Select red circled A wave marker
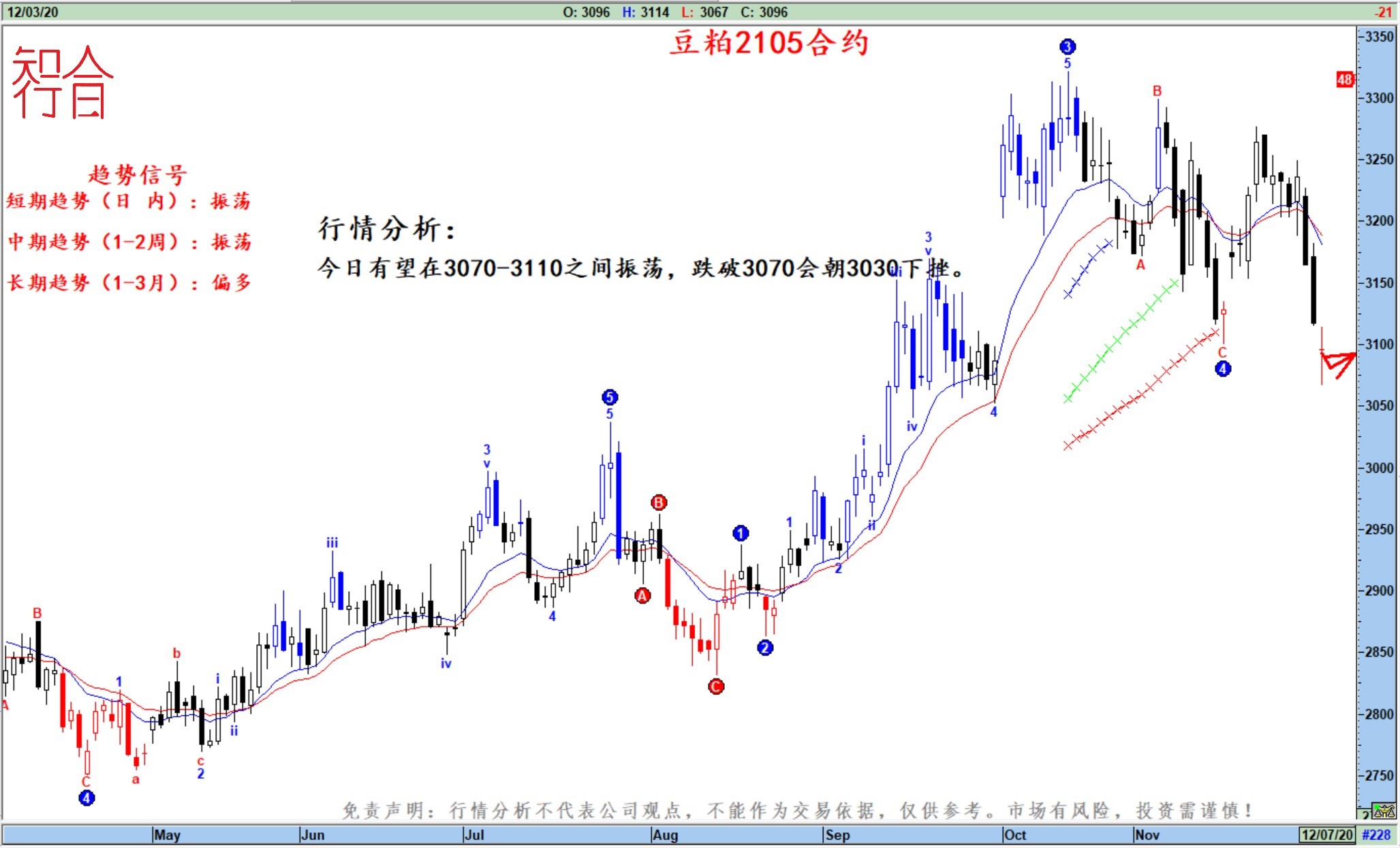 click(x=642, y=596)
